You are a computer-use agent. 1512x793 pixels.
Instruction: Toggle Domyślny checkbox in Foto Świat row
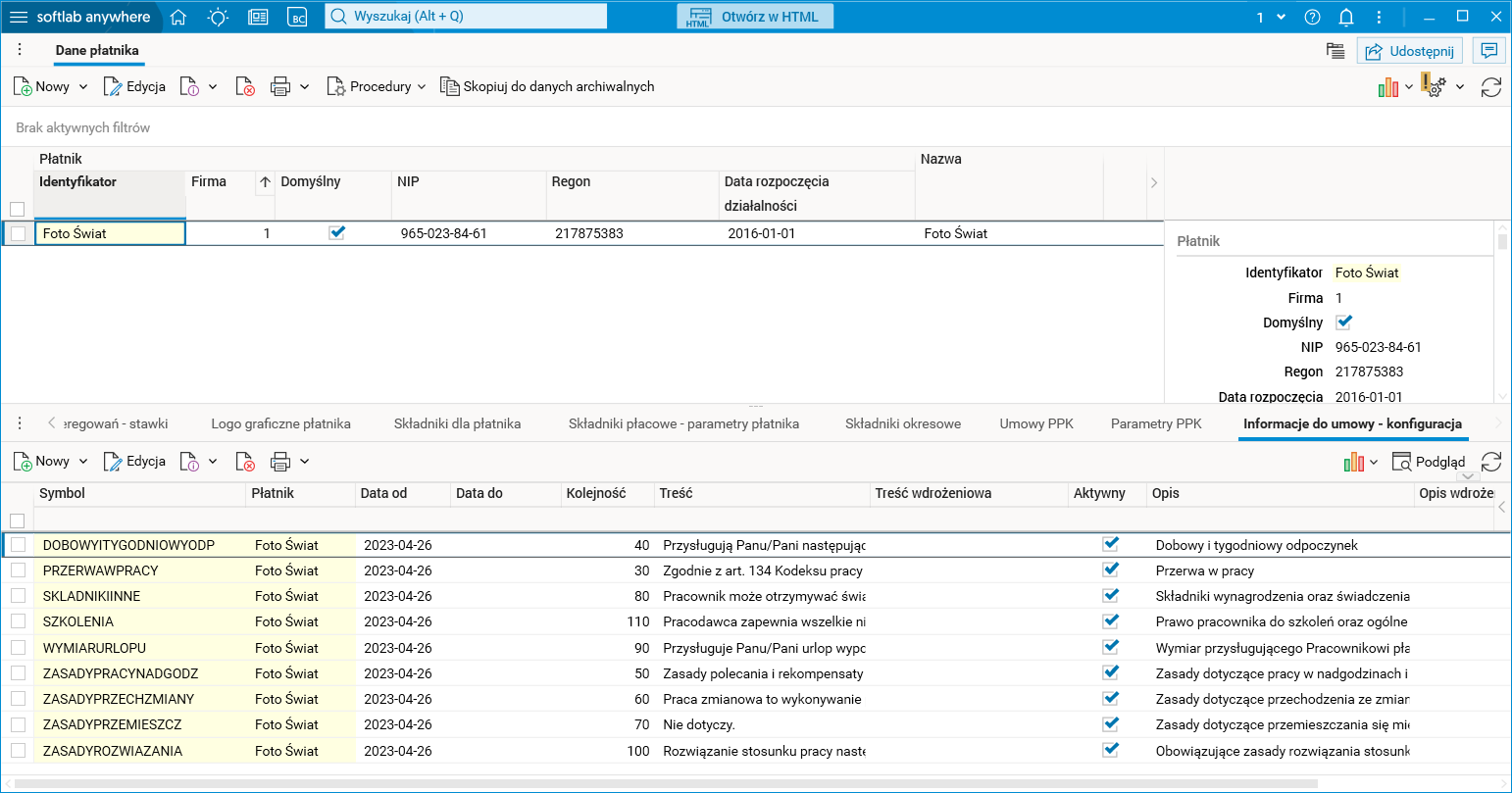click(336, 232)
